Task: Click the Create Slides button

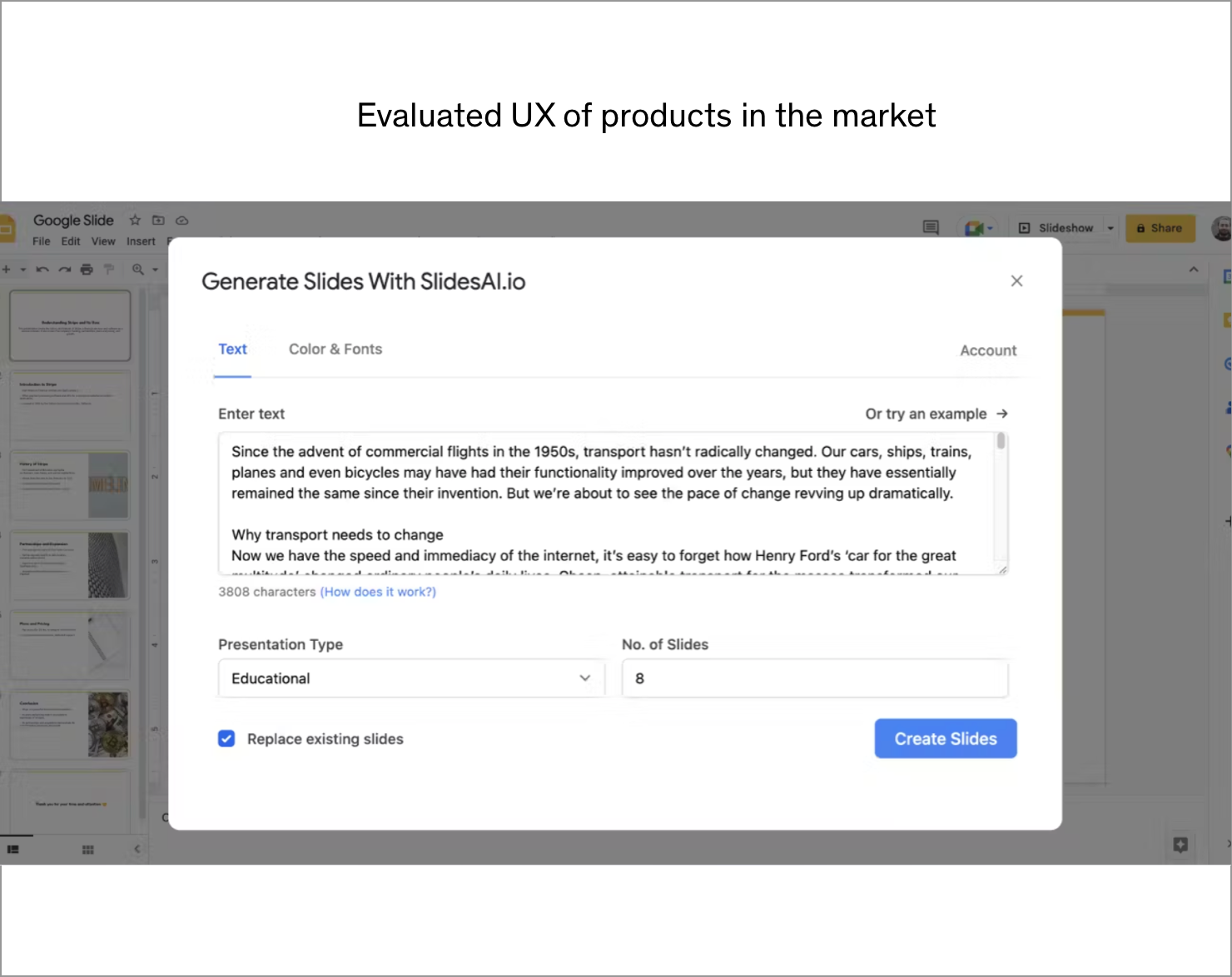Action: [946, 739]
